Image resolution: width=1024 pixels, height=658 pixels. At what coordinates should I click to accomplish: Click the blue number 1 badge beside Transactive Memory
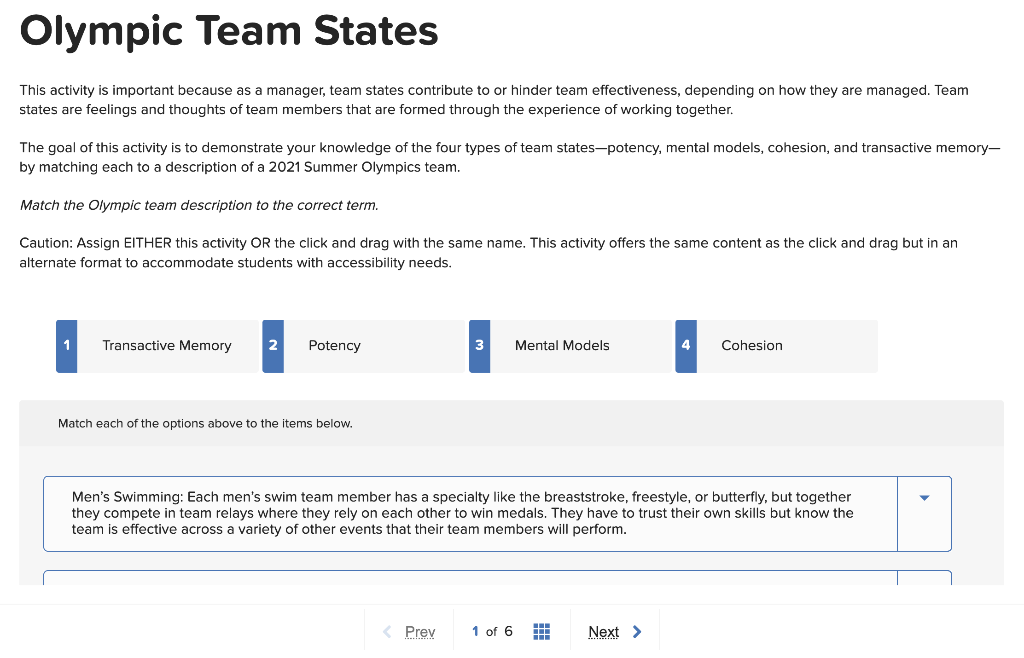click(66, 345)
